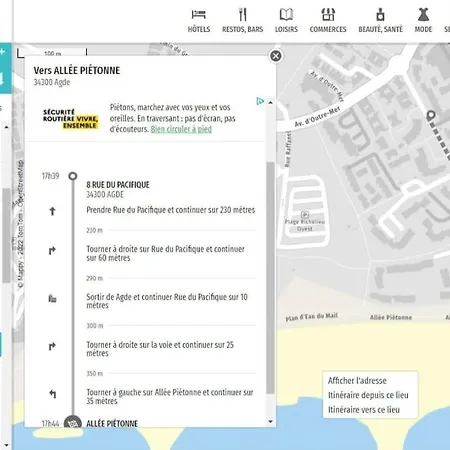Click turn-right icon for 60 mètres step

coord(52,251)
